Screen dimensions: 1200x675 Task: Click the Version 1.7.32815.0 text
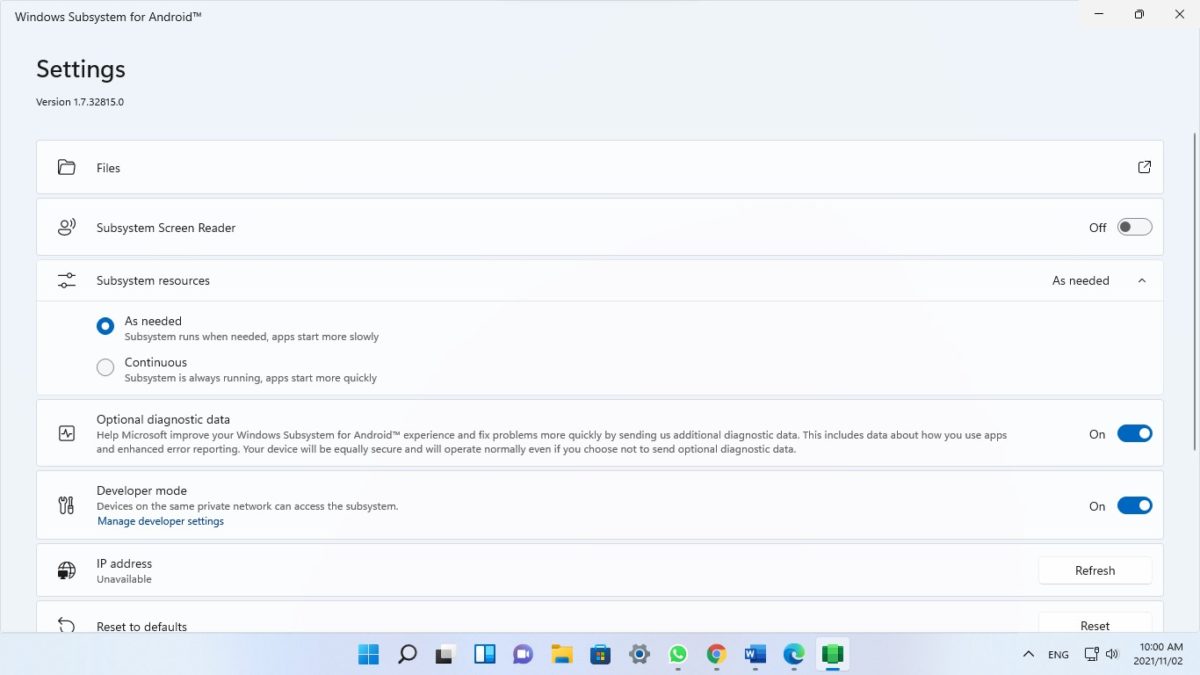[x=80, y=102]
